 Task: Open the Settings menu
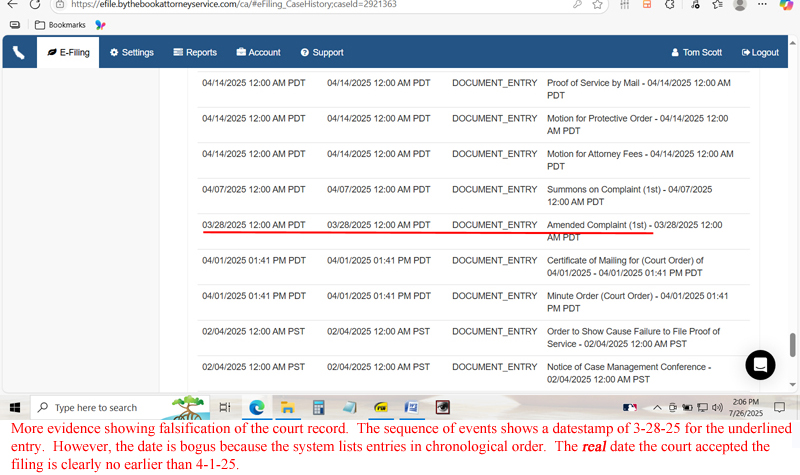(131, 52)
